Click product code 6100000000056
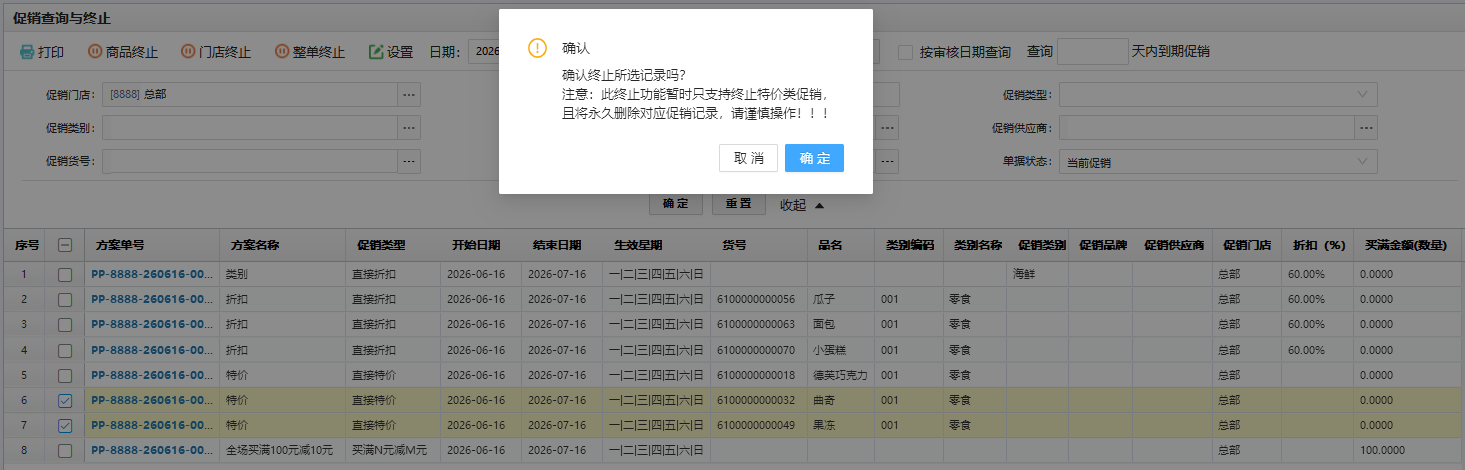Viewport: 1465px width, 470px height. pos(755,299)
